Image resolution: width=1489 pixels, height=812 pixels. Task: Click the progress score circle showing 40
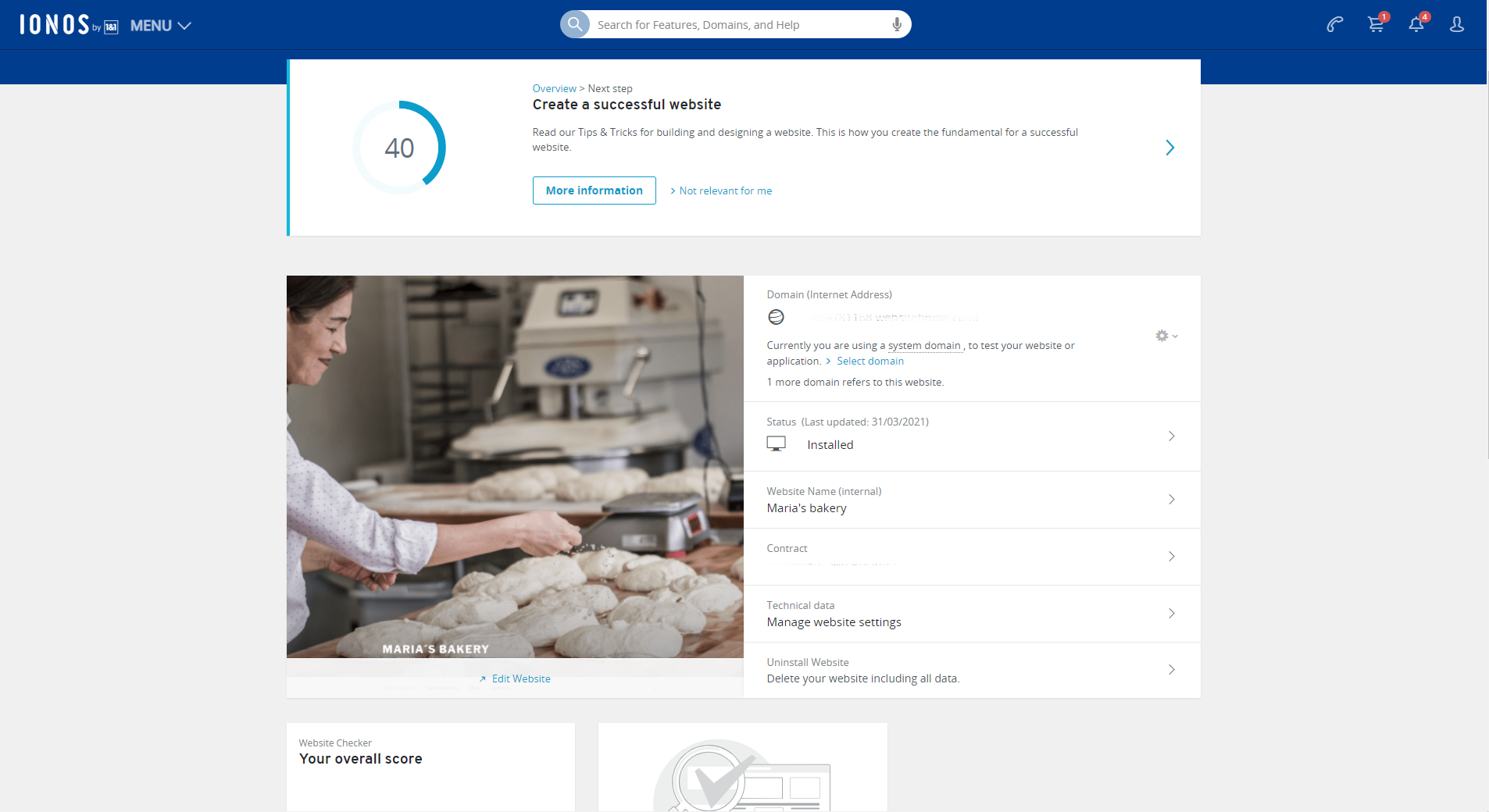399,148
